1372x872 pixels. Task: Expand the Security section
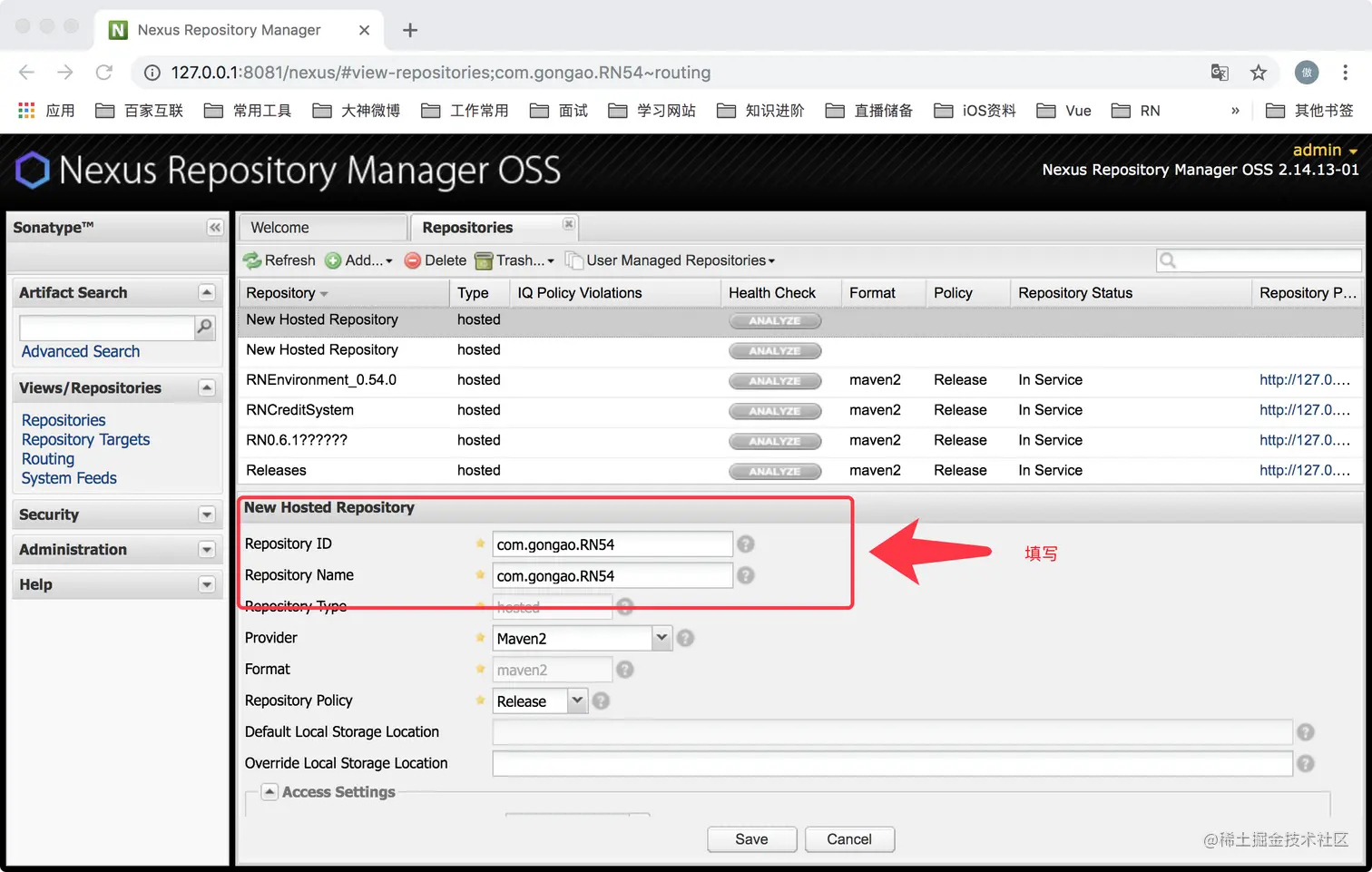coord(207,514)
